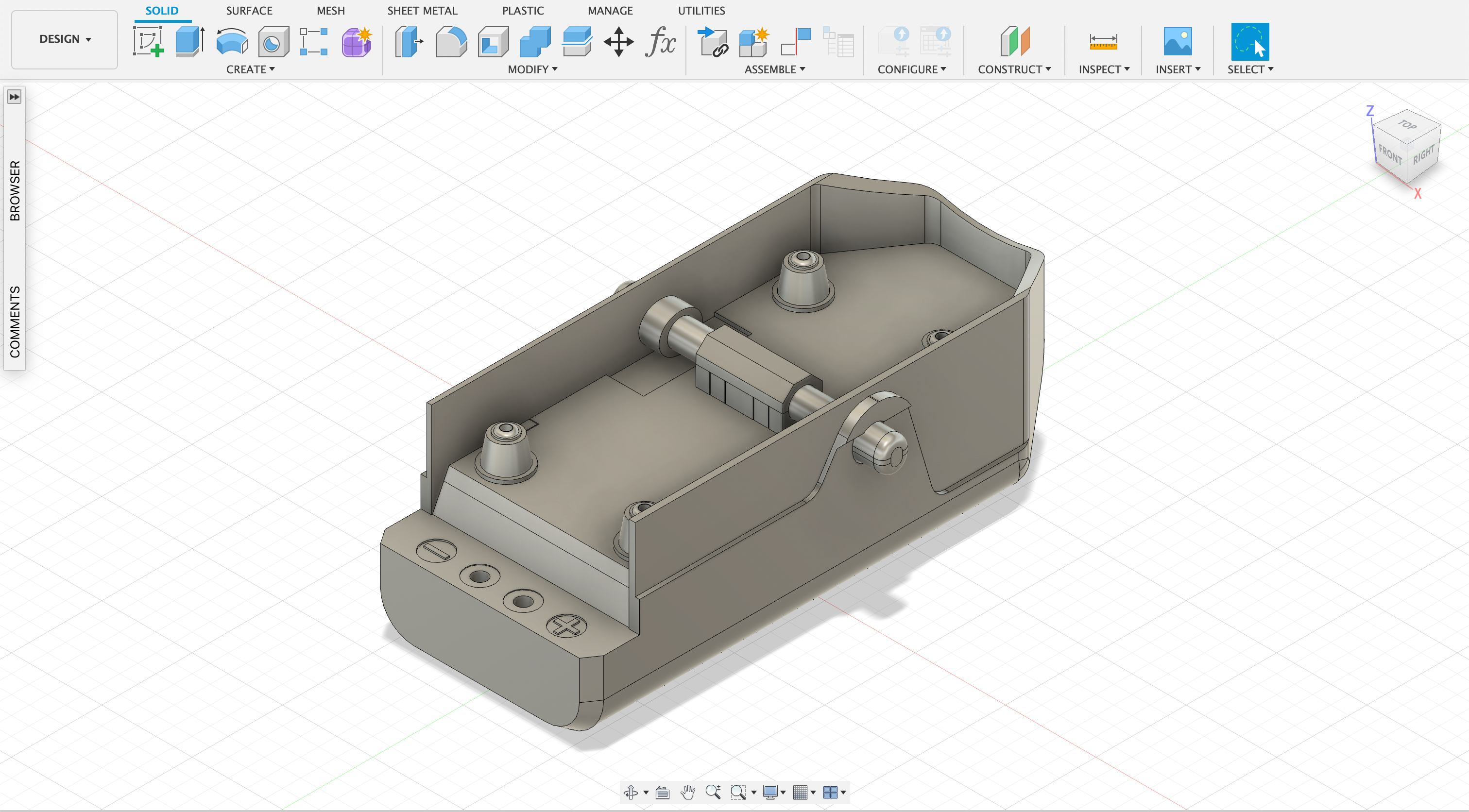This screenshot has width=1469, height=812.
Task: Expand the CONFIGURE dropdown menu
Action: point(912,69)
